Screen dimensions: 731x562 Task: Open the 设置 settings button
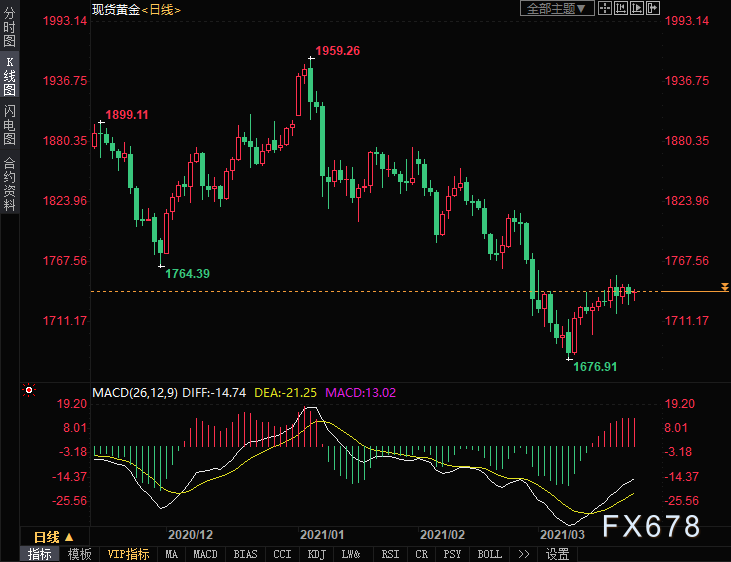pos(558,554)
